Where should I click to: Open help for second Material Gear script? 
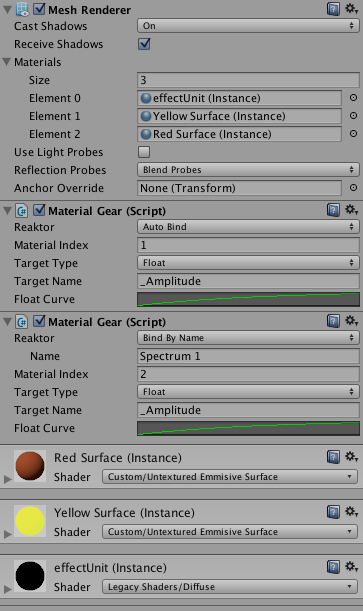click(x=333, y=321)
